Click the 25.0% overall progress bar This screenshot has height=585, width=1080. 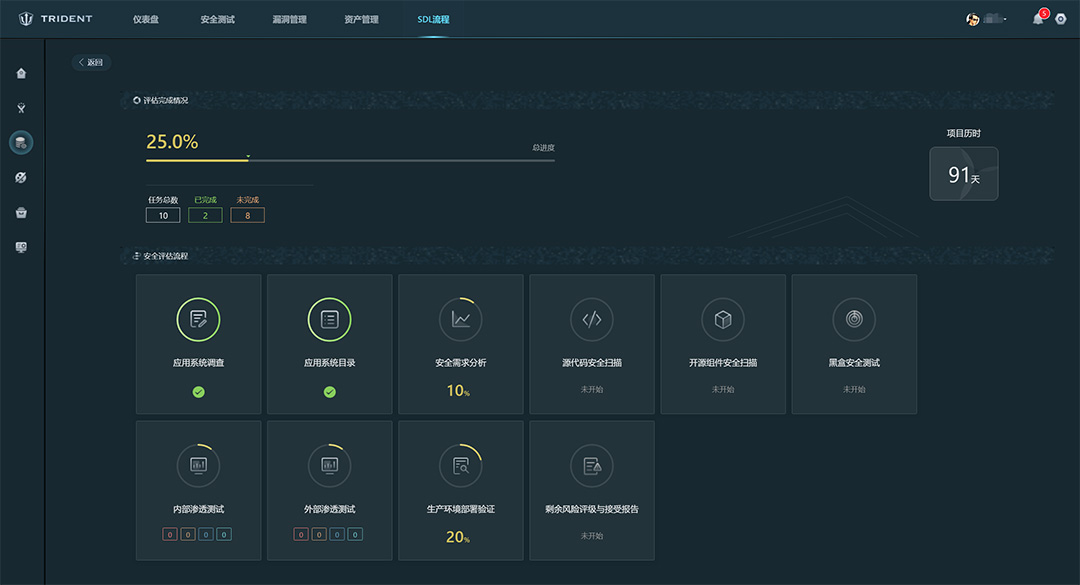(x=350, y=160)
